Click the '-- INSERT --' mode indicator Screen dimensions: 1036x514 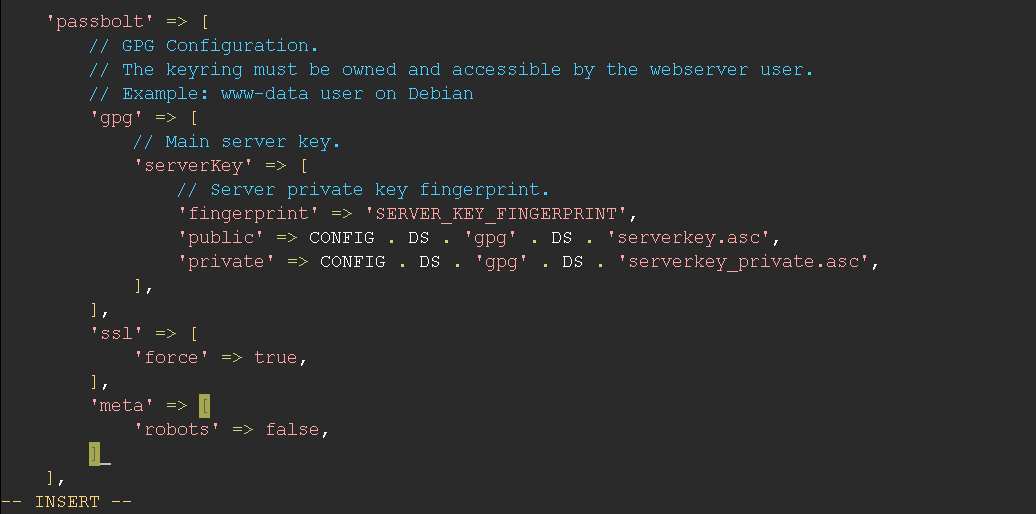coord(67,502)
